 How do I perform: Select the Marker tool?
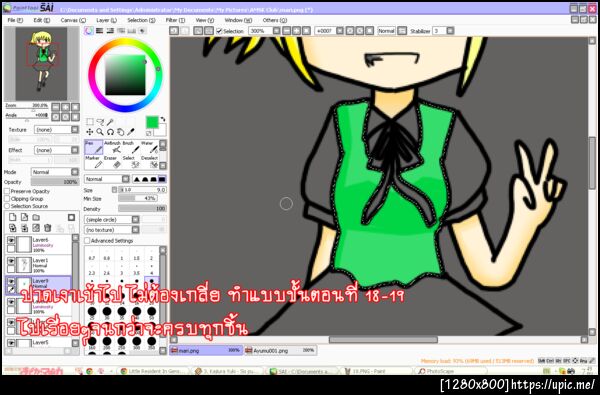pyautogui.click(x=94, y=162)
